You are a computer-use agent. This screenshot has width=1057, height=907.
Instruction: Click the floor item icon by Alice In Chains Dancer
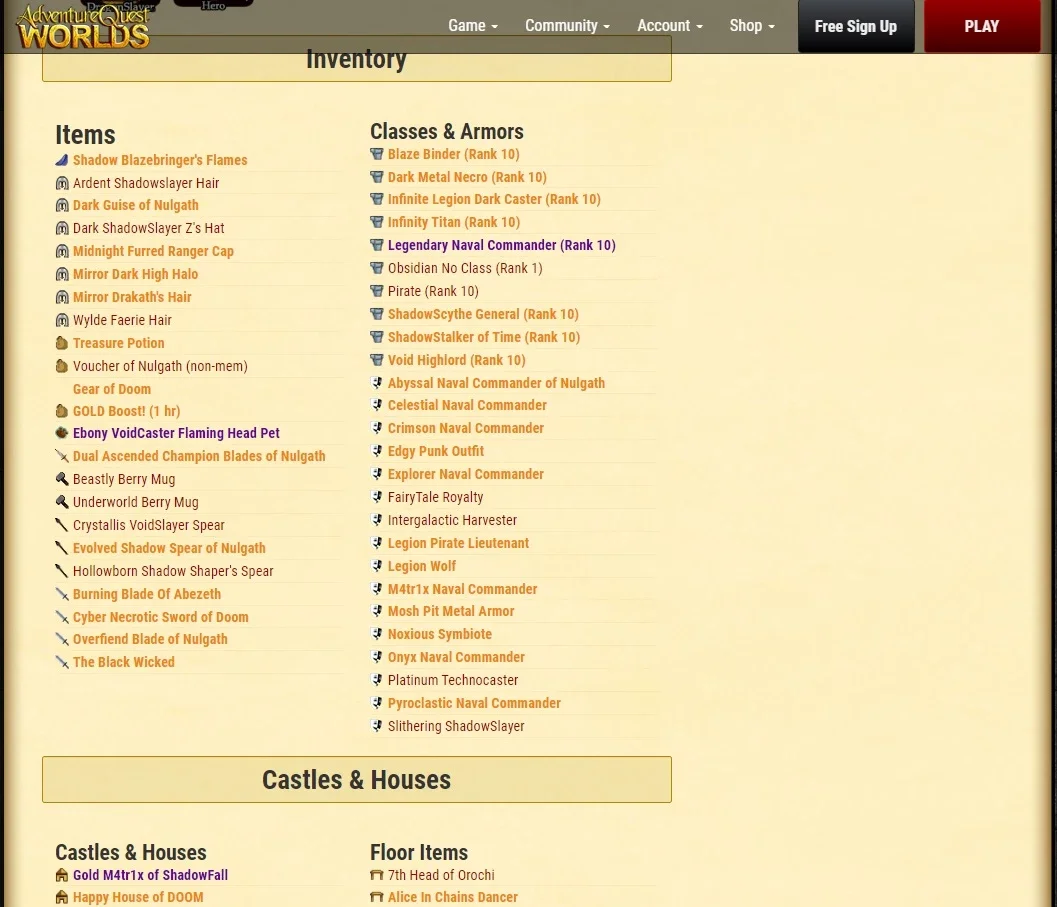377,897
